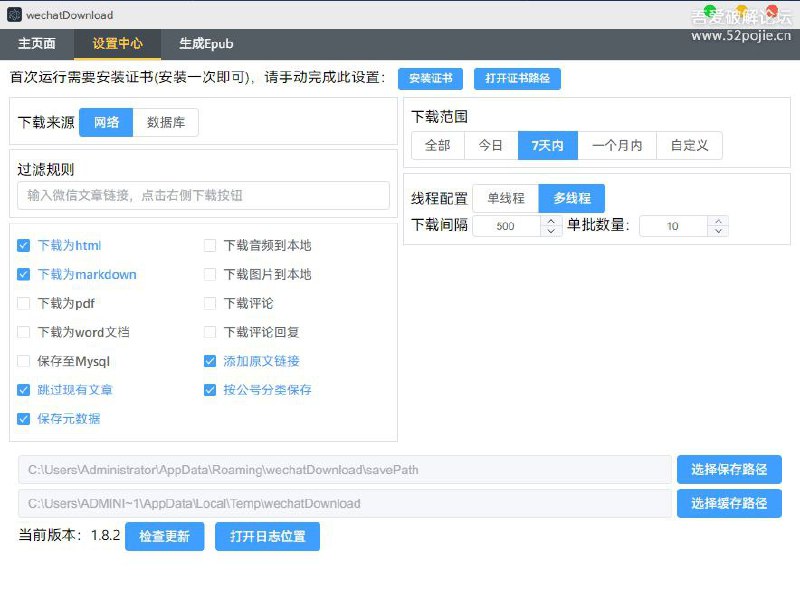800x609 pixels.
Task: Click the 安装证书 button
Action: pyautogui.click(x=430, y=79)
